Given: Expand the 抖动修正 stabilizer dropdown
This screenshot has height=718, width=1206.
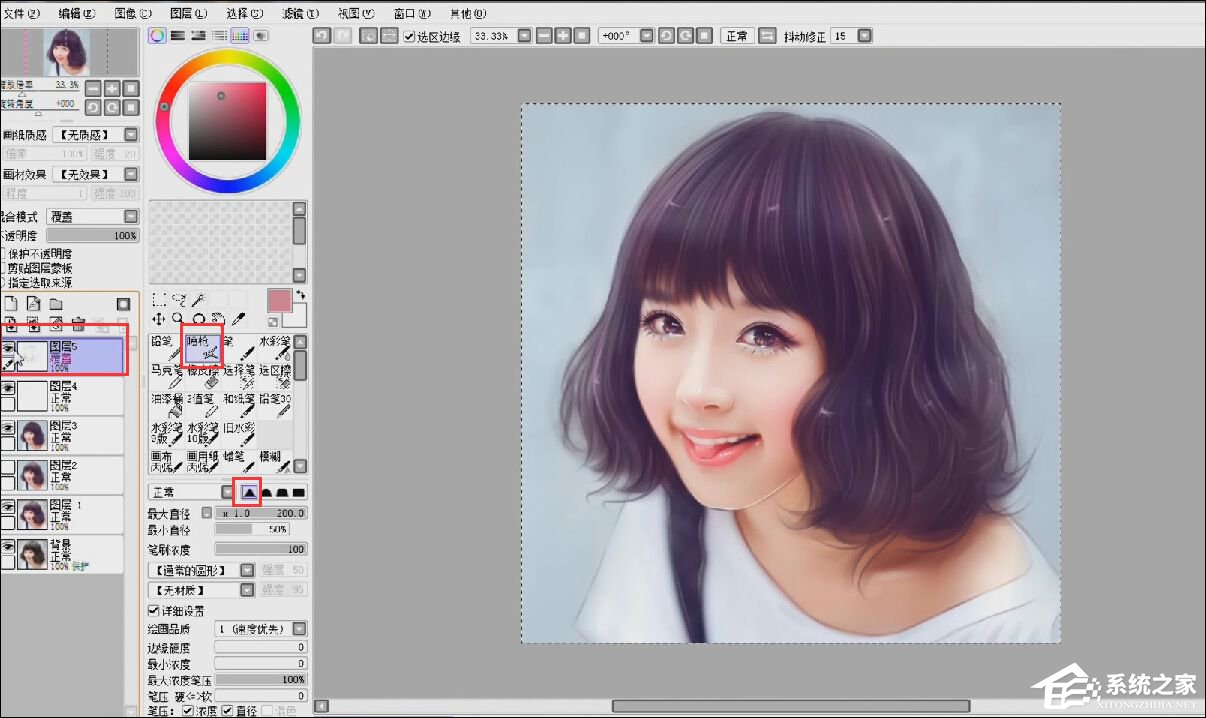Looking at the screenshot, I should pos(865,36).
